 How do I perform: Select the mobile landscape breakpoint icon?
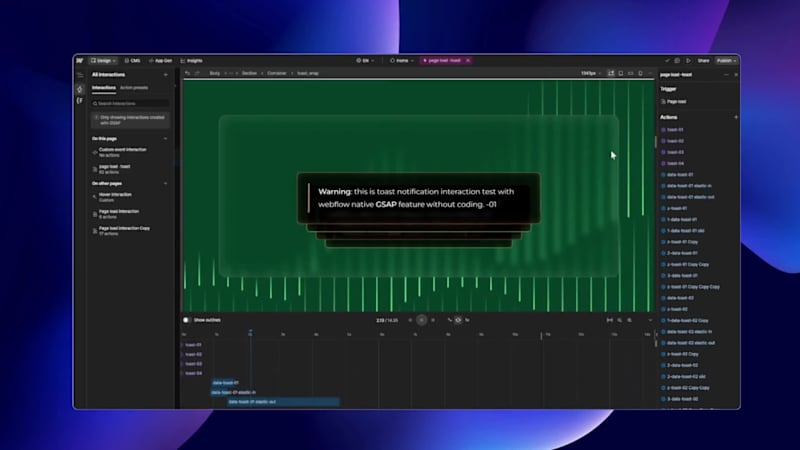(631, 73)
